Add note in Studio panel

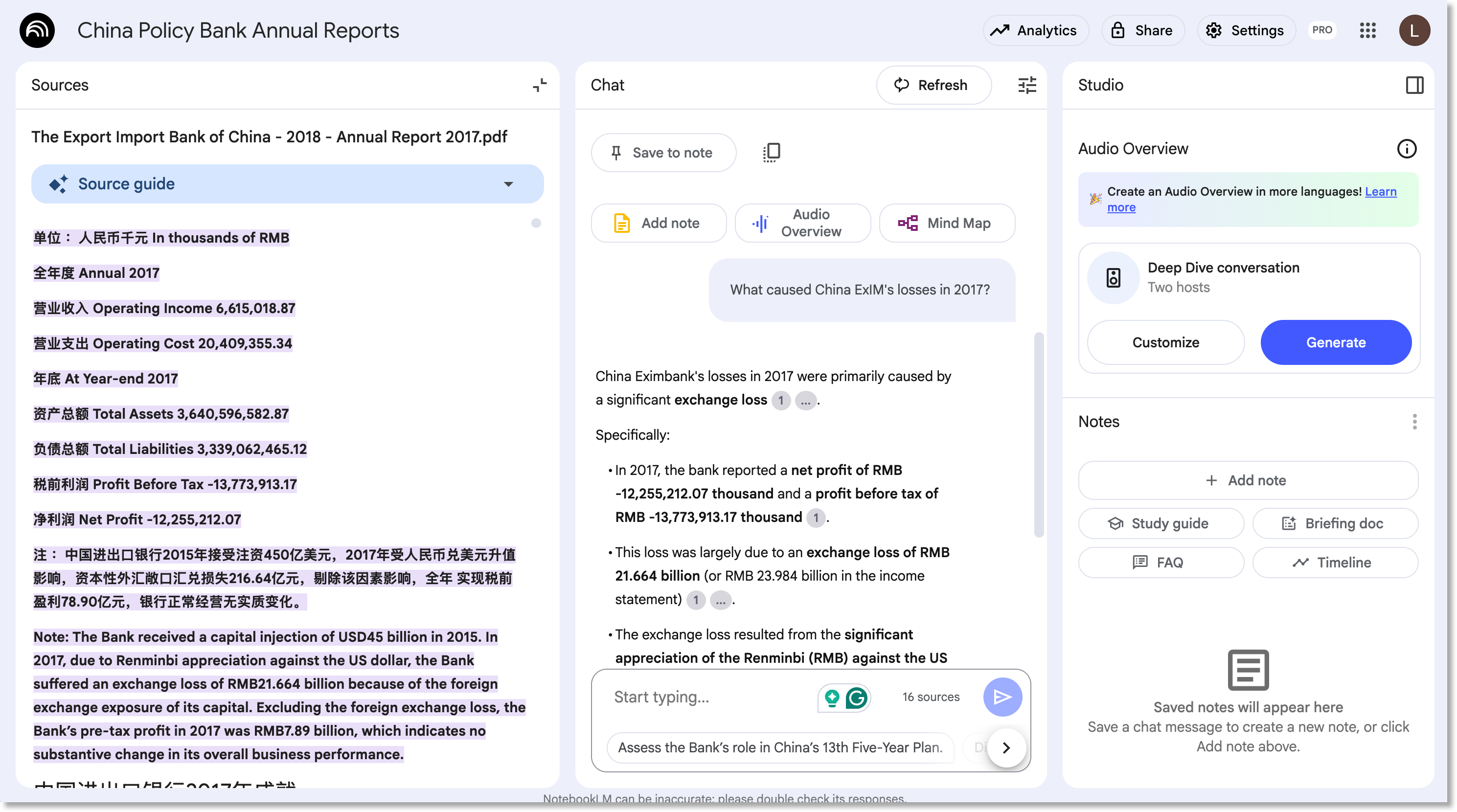click(1247, 480)
